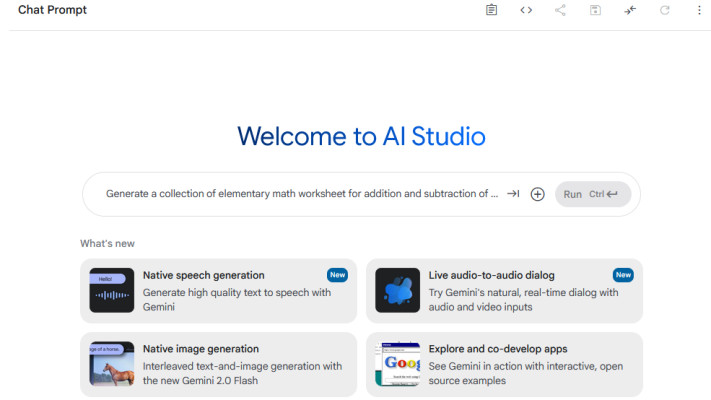The image size is (711, 400).
Task: Open the Explore and co-develop apps card
Action: [x=504, y=364]
